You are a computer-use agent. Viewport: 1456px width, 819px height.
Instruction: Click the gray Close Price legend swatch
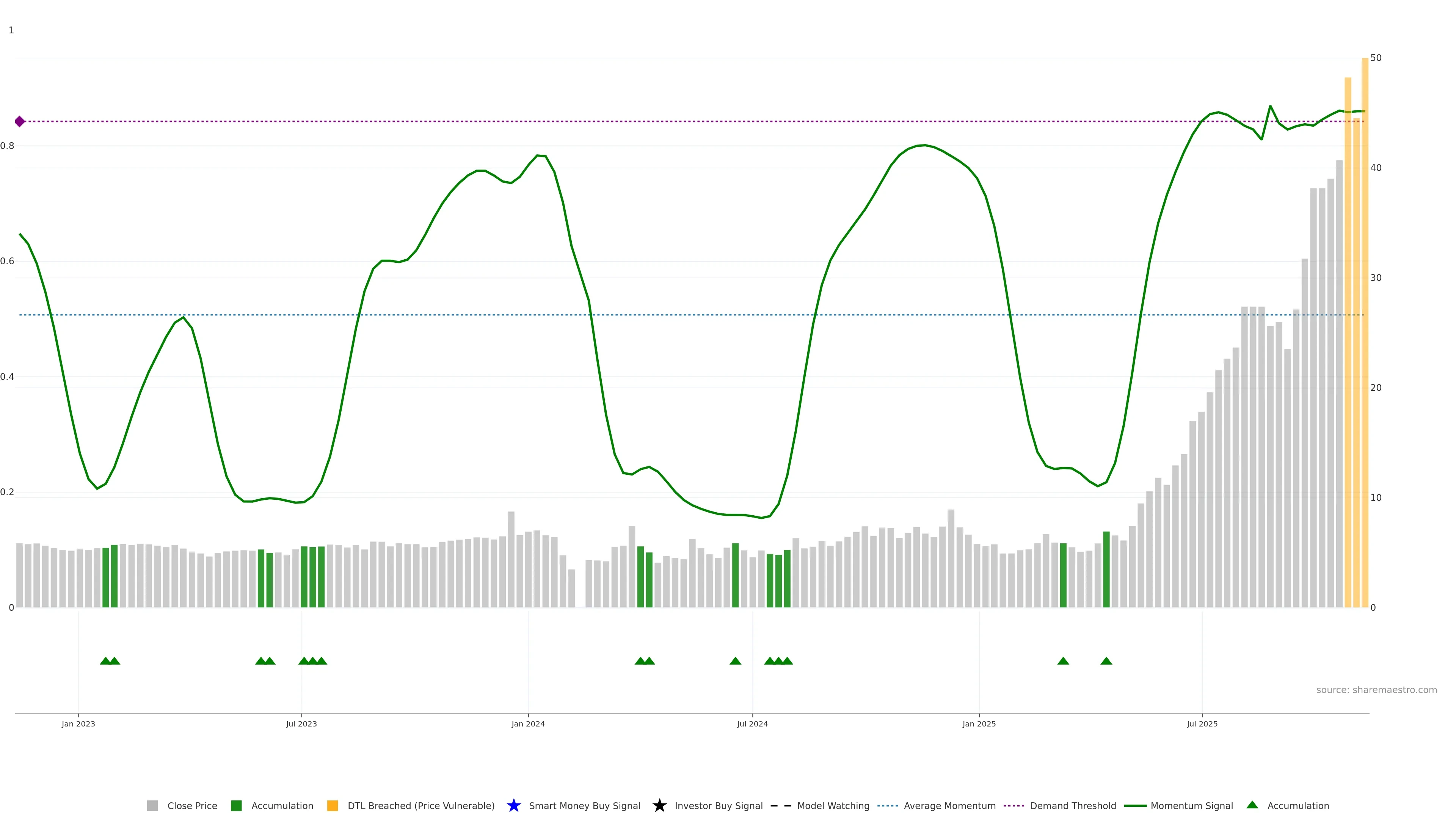coord(152,805)
